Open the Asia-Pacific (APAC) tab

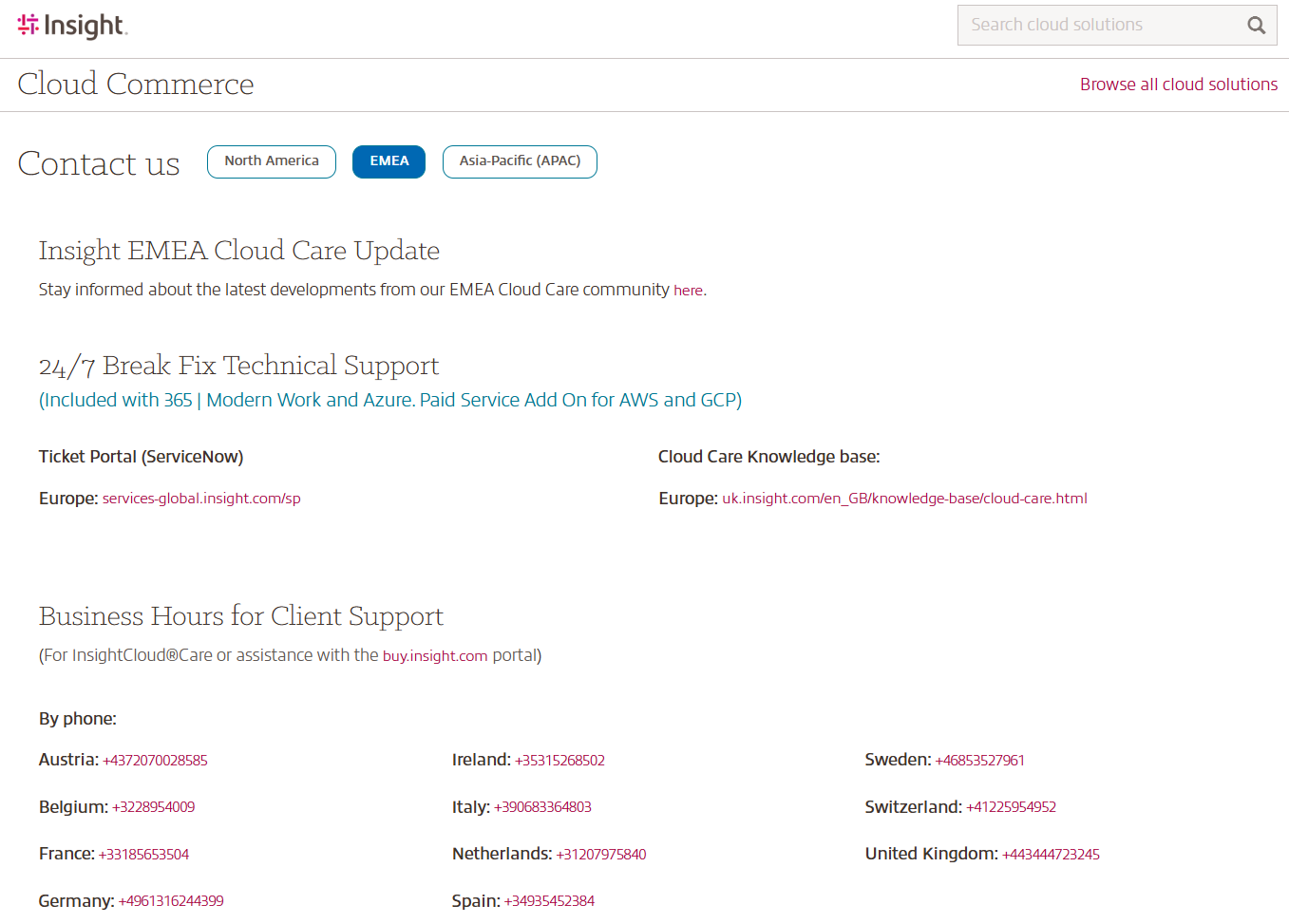pos(520,161)
